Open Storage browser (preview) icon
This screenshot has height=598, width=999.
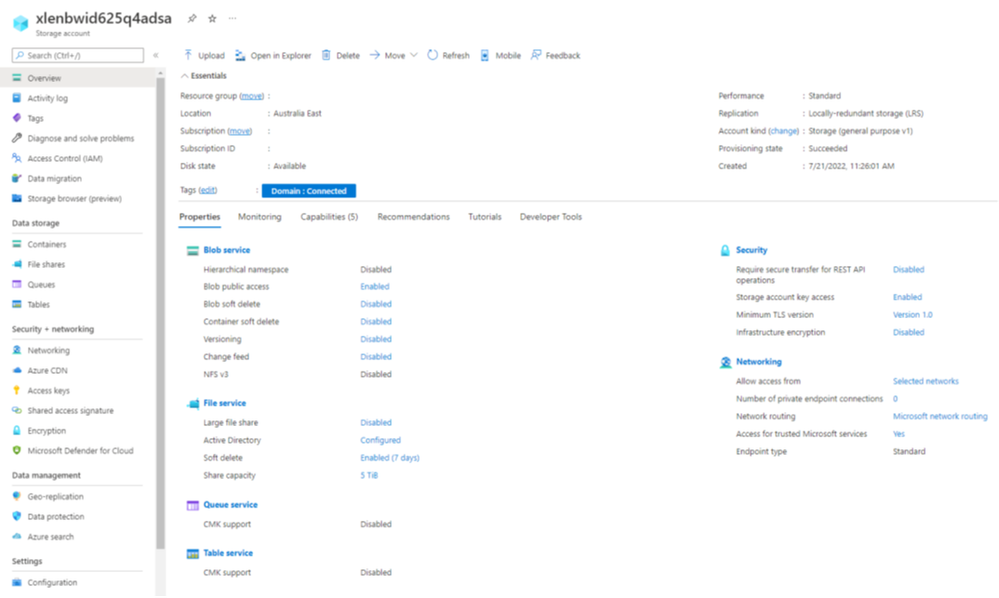coord(17,198)
